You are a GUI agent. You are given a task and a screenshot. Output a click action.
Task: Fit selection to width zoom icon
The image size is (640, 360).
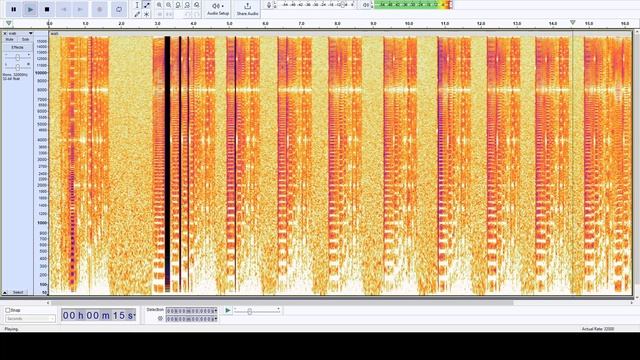pyautogui.click(x=178, y=5)
